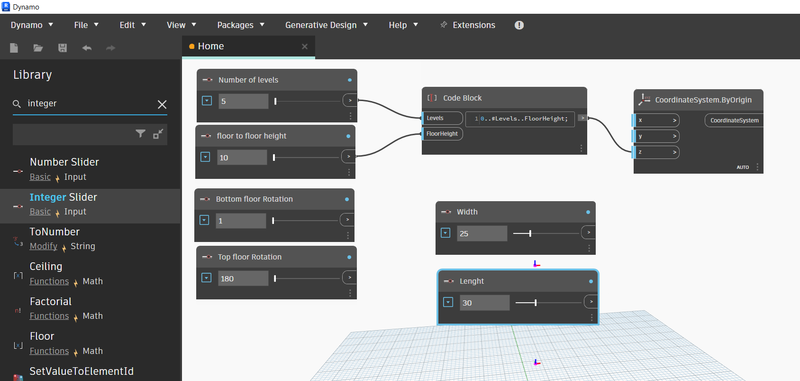Click the library filter funnel icon
800x381 pixels.
click(140, 134)
